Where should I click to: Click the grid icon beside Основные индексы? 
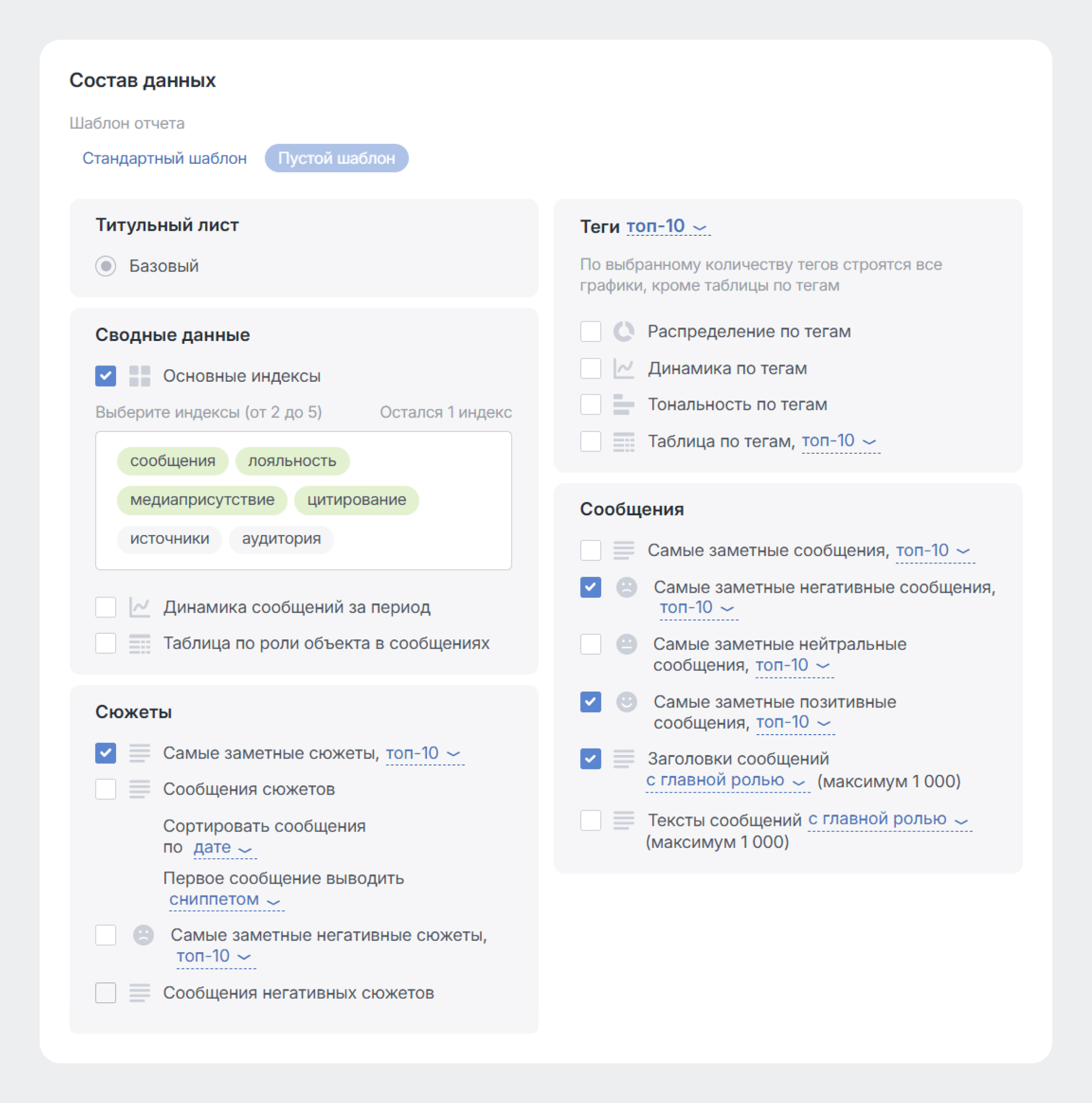tap(139, 376)
